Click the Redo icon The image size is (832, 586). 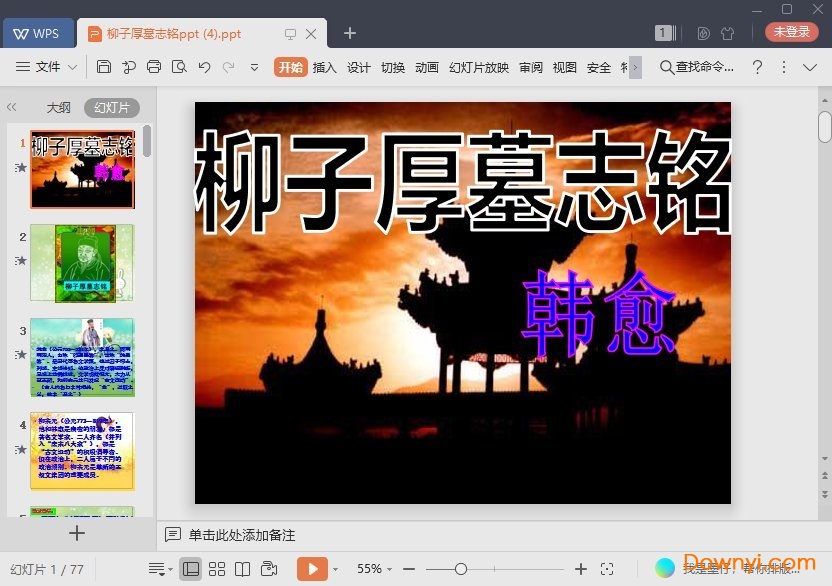[229, 67]
